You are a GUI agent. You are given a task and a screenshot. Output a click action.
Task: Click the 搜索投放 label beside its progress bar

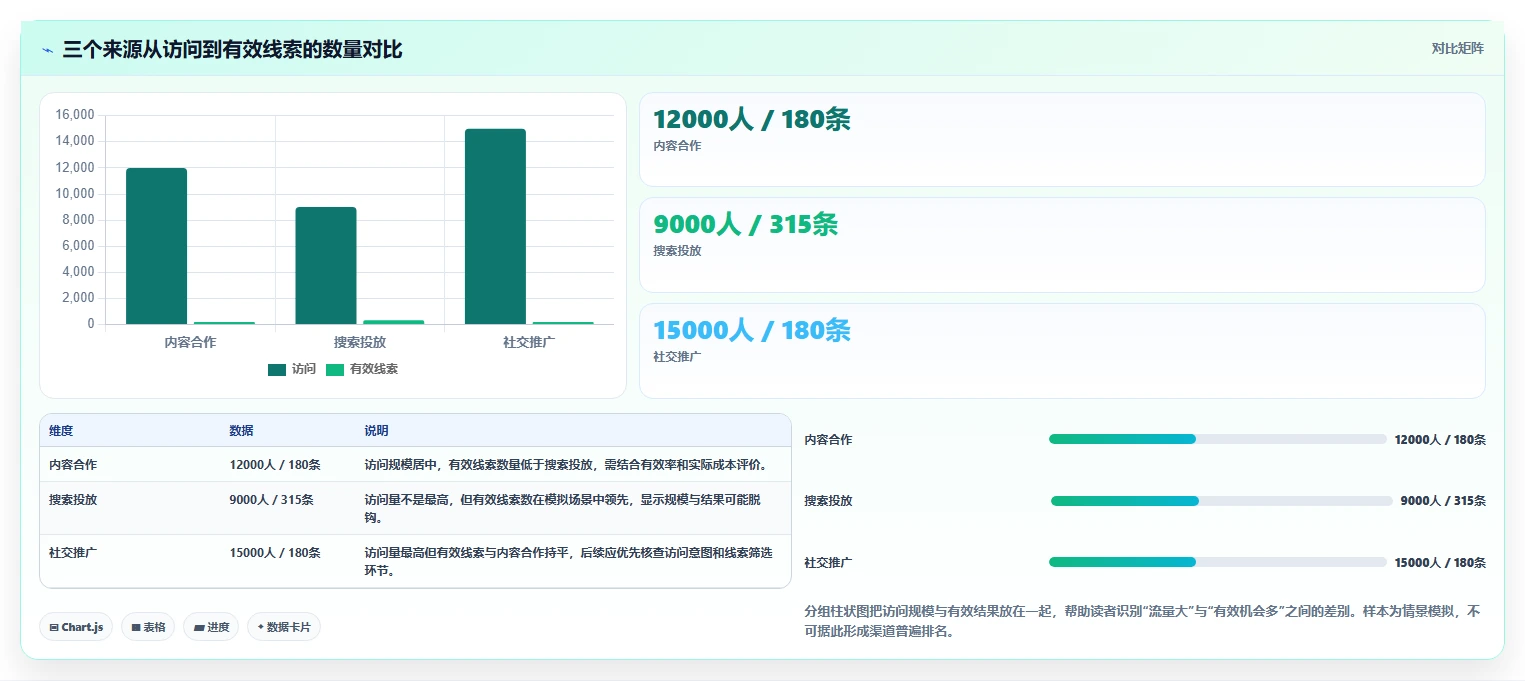pyautogui.click(x=829, y=501)
